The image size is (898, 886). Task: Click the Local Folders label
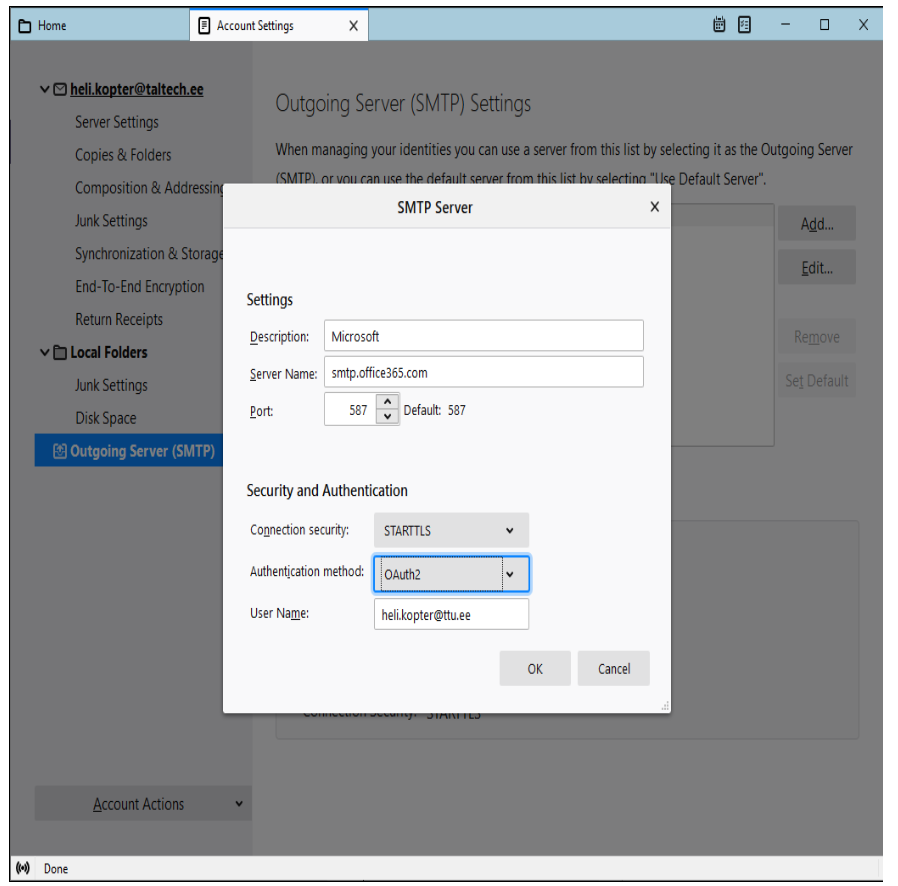109,352
